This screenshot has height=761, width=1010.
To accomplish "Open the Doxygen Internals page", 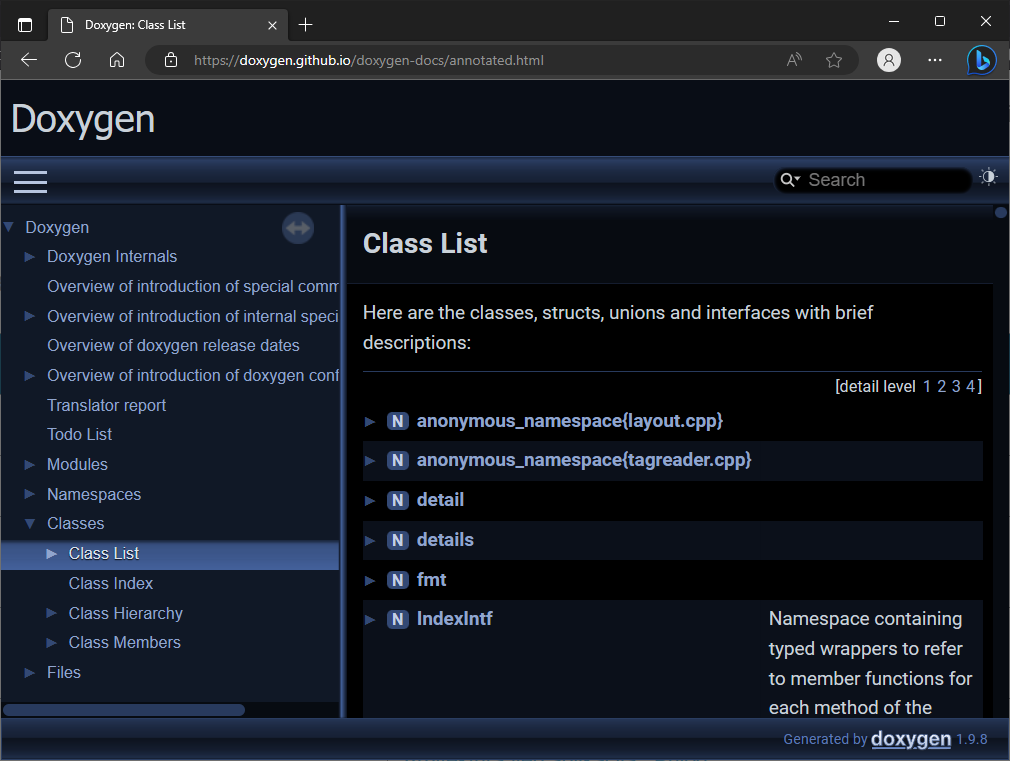I will click(x=112, y=256).
